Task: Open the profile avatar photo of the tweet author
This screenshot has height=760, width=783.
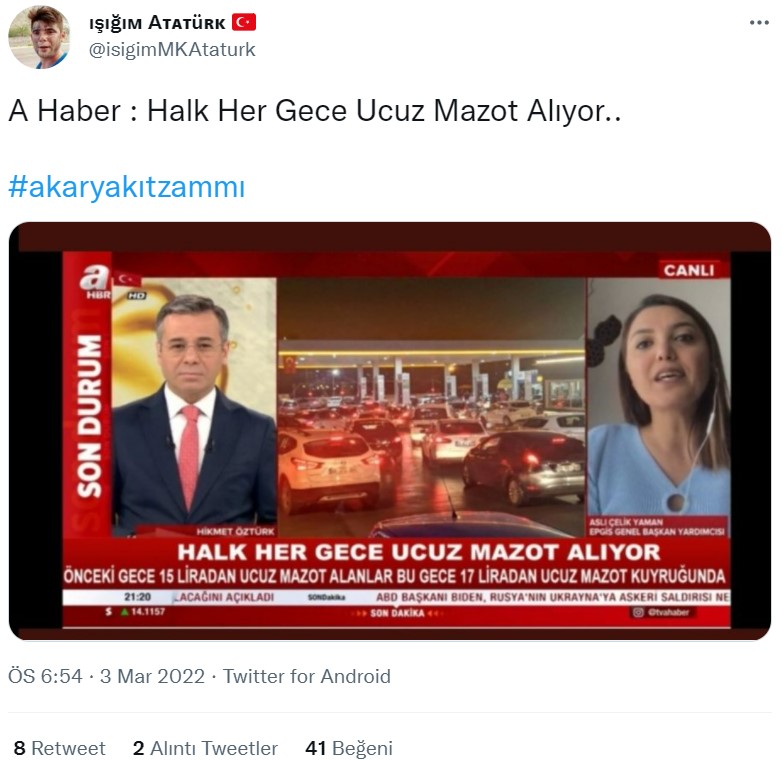Action: (x=39, y=37)
